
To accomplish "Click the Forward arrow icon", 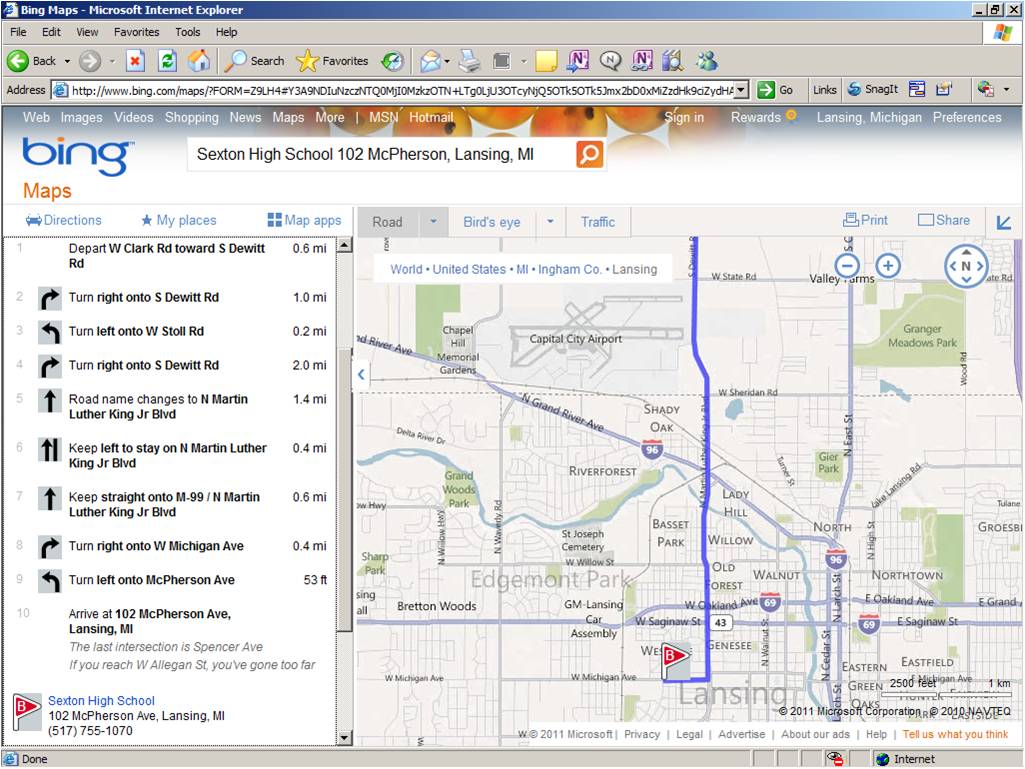I will (x=90, y=61).
